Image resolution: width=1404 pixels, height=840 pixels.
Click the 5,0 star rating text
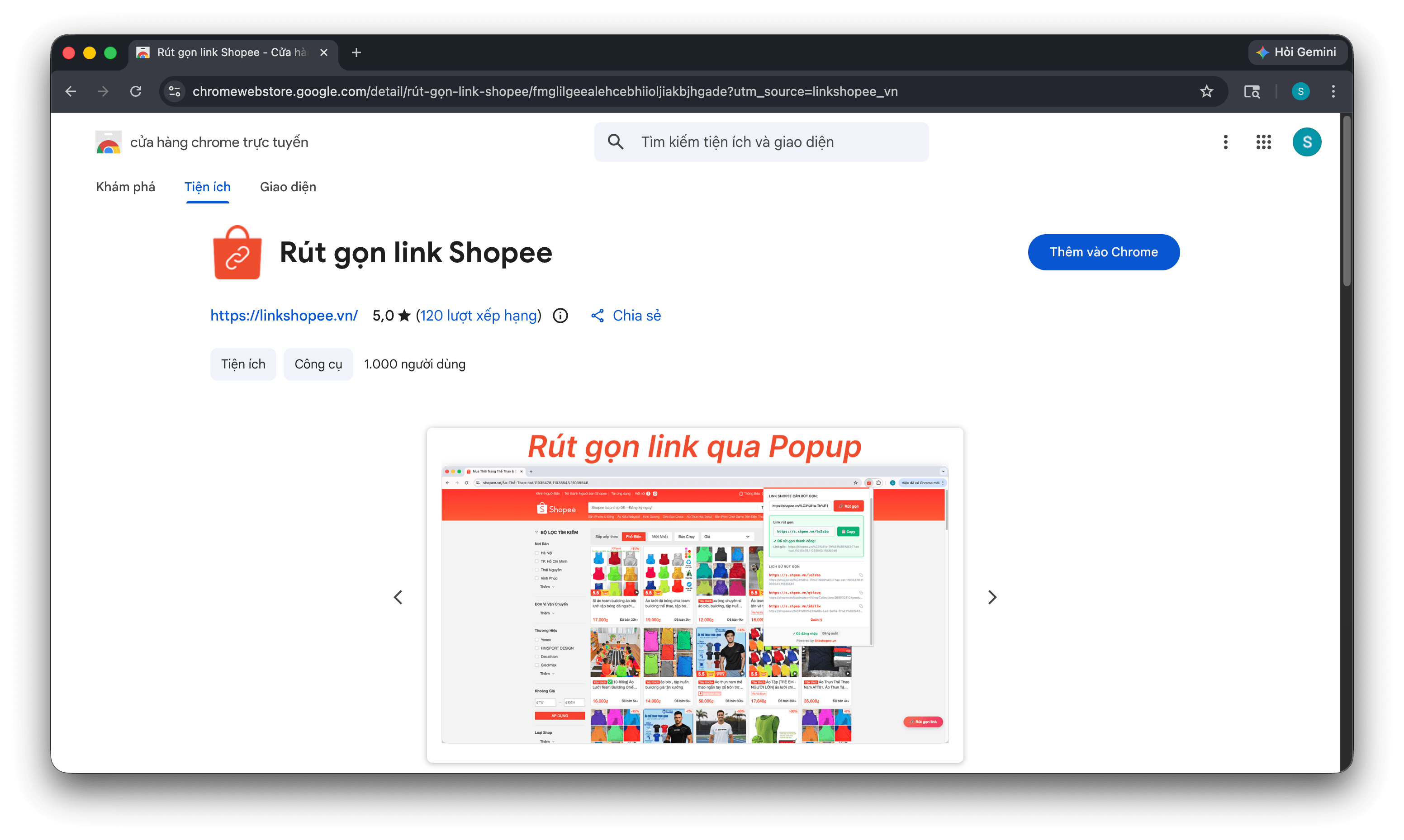pos(391,315)
